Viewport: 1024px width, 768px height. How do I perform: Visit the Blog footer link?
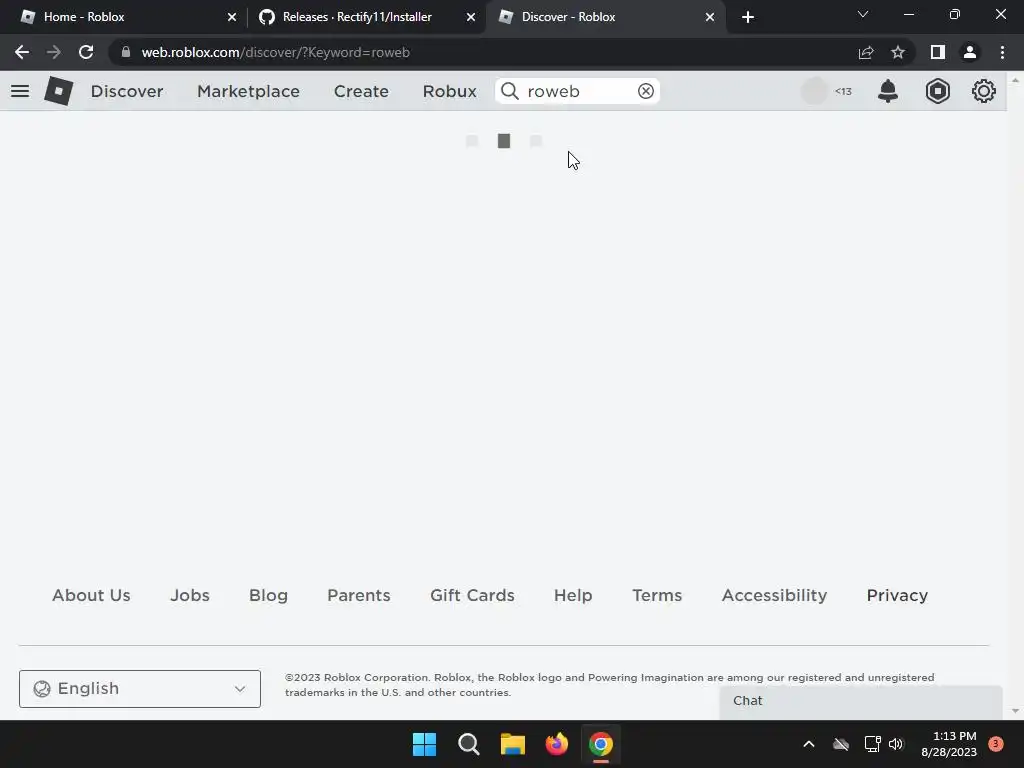click(x=268, y=595)
